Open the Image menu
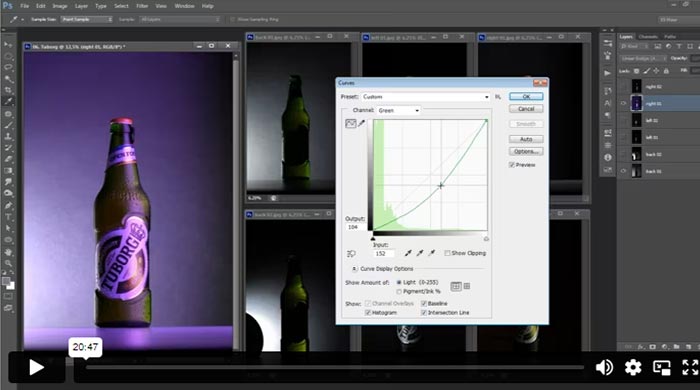Image resolution: width=700 pixels, height=390 pixels. tap(60, 6)
